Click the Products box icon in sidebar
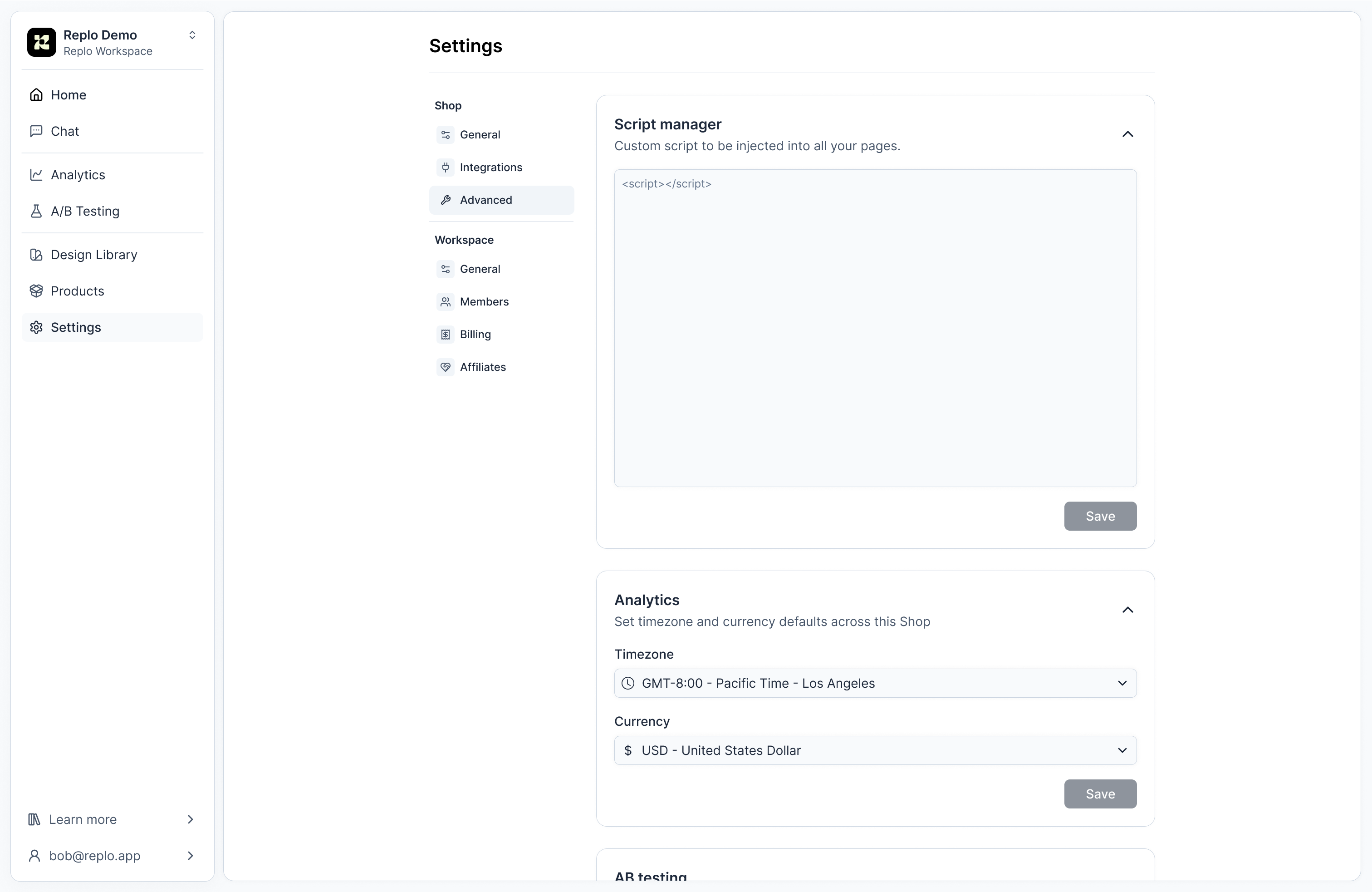Screen dimensions: 1372x892 tap(36, 291)
